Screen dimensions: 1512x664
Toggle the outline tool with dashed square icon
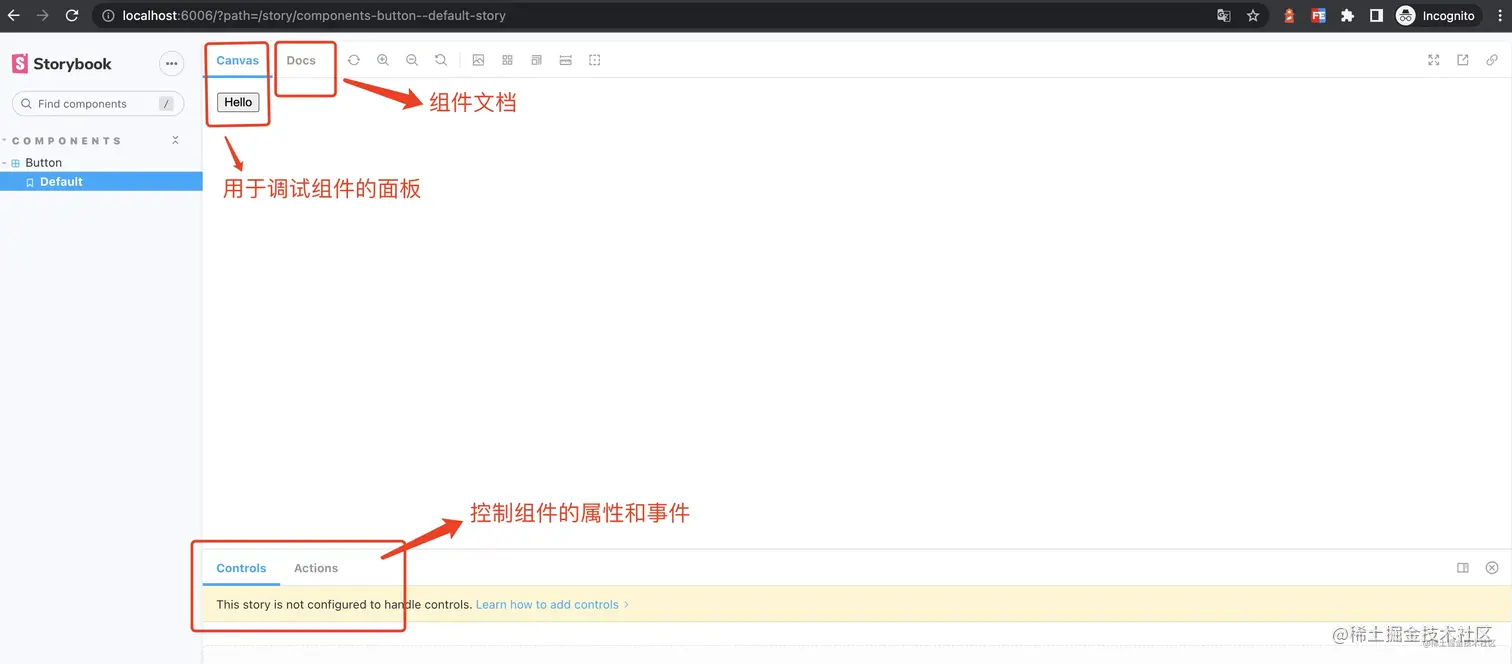tap(594, 60)
